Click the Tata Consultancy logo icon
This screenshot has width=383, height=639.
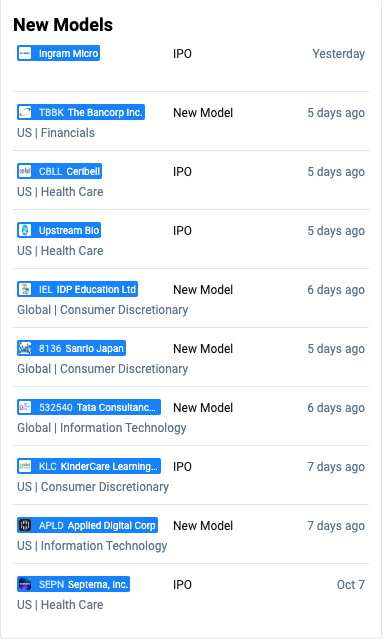coord(25,408)
